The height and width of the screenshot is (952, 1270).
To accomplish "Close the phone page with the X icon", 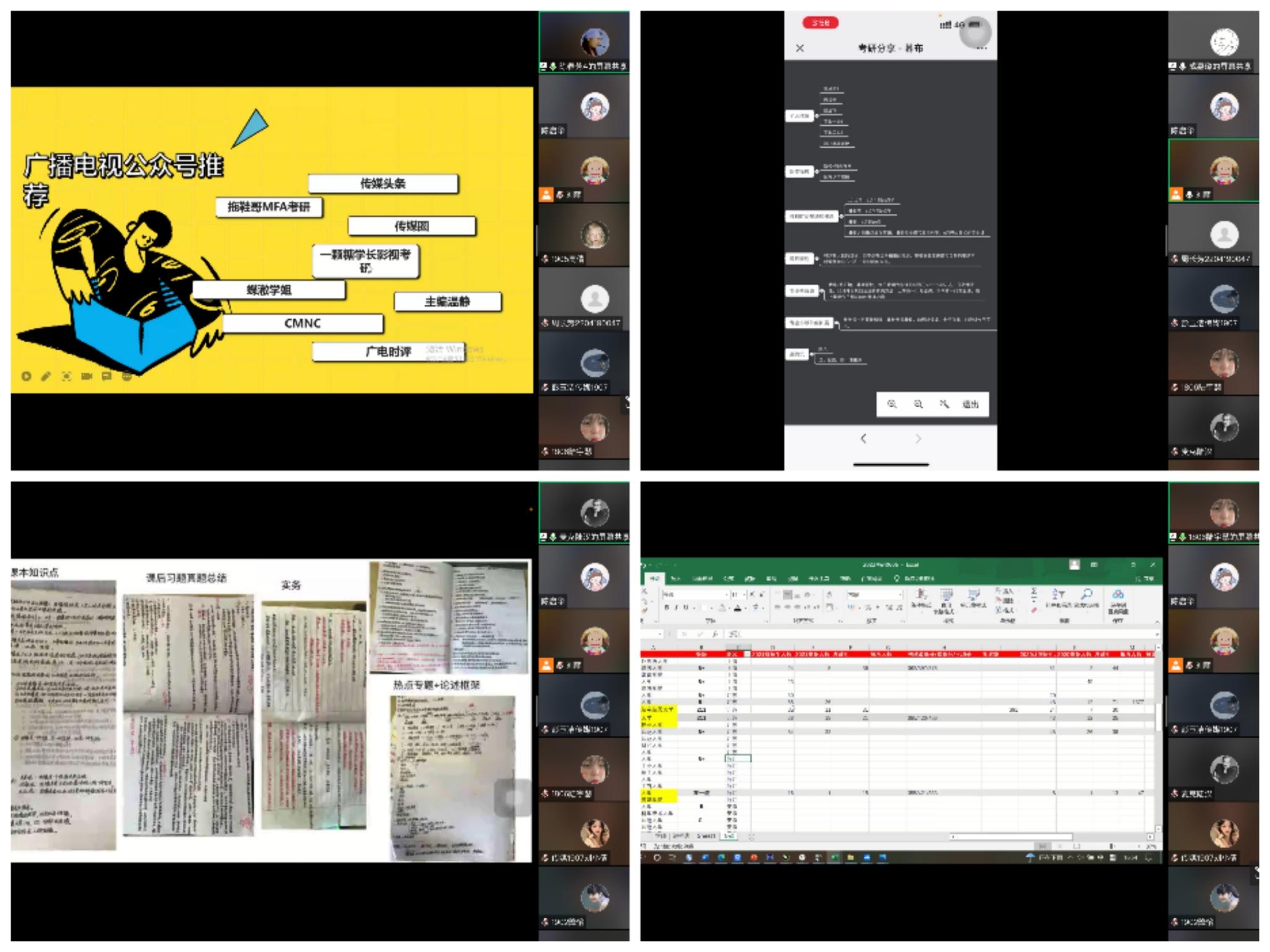I will tap(800, 48).
